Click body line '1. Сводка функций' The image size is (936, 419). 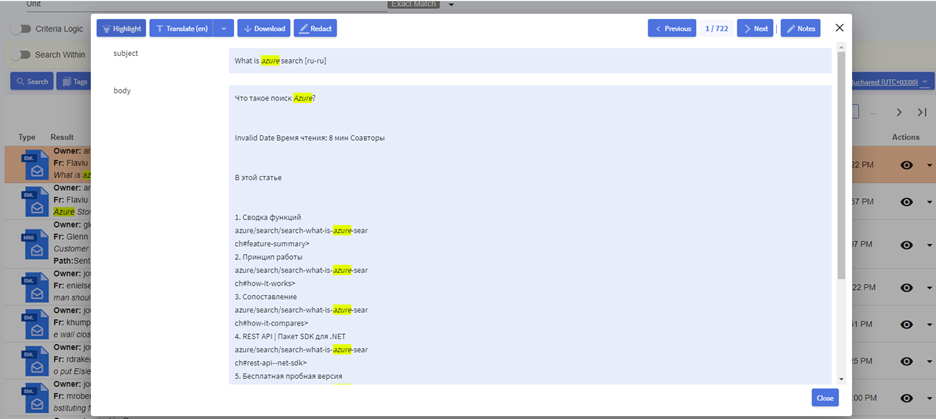pyautogui.click(x=268, y=217)
